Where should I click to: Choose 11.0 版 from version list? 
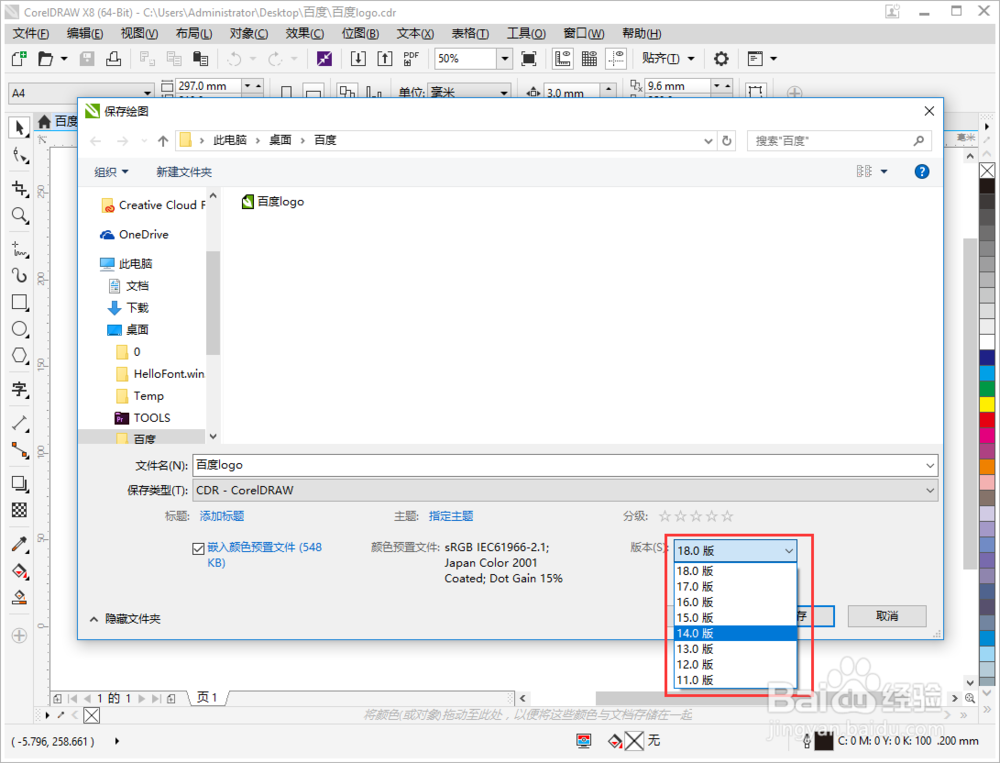(735, 680)
